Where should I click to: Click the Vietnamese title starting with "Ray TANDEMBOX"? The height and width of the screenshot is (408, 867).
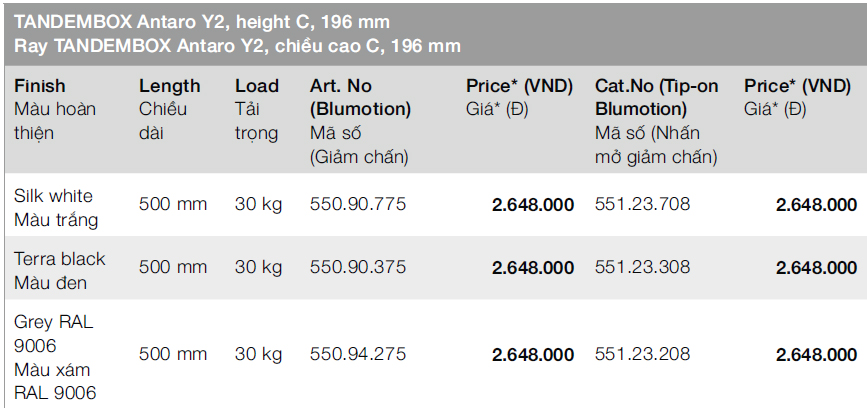[x=237, y=46]
